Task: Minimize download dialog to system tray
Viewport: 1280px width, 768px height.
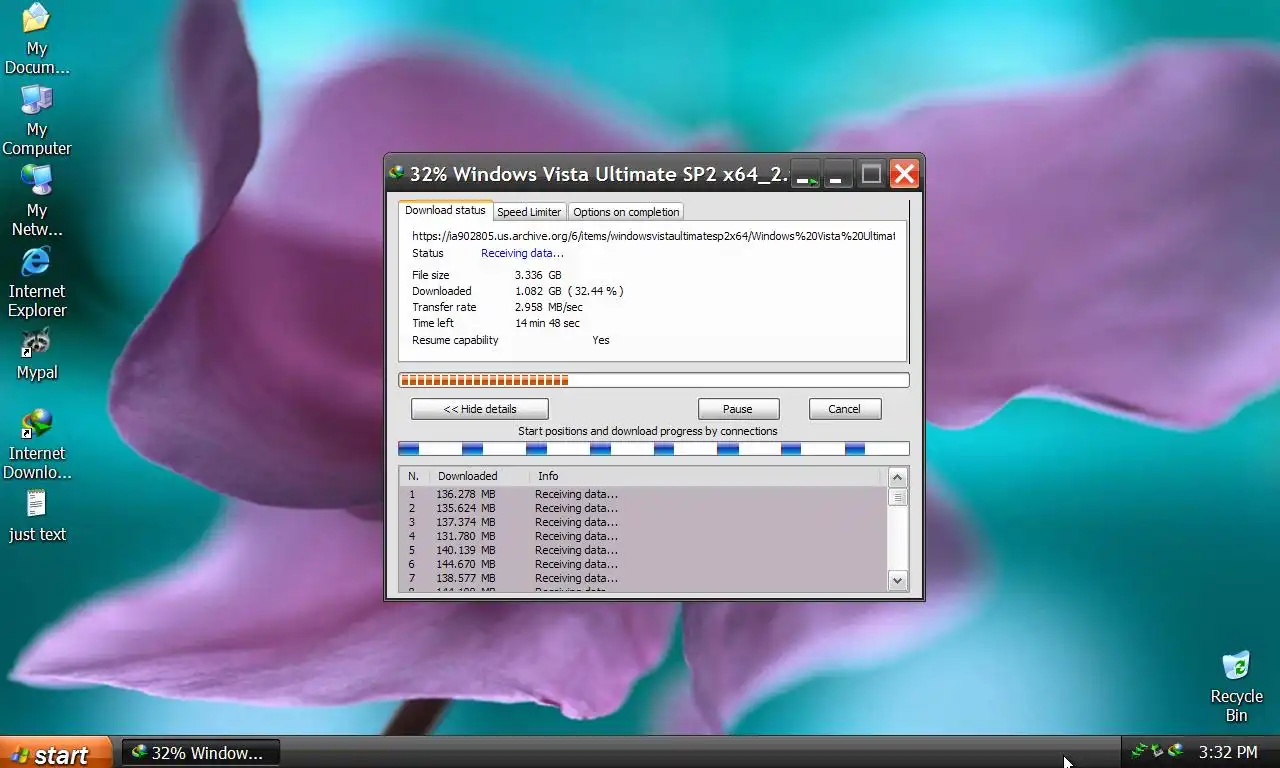Action: (805, 174)
